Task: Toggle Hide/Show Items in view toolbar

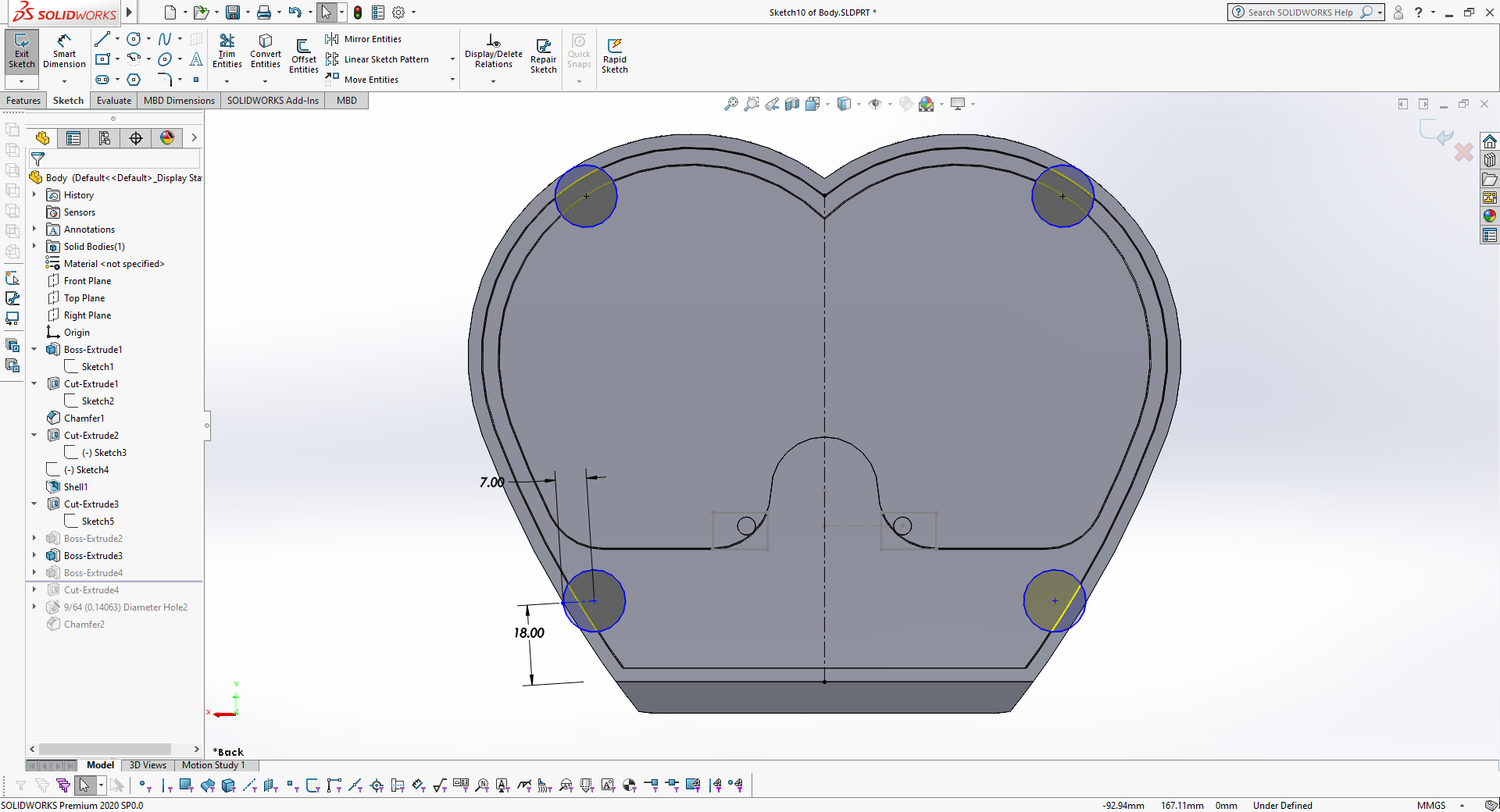Action: pyautogui.click(x=875, y=104)
